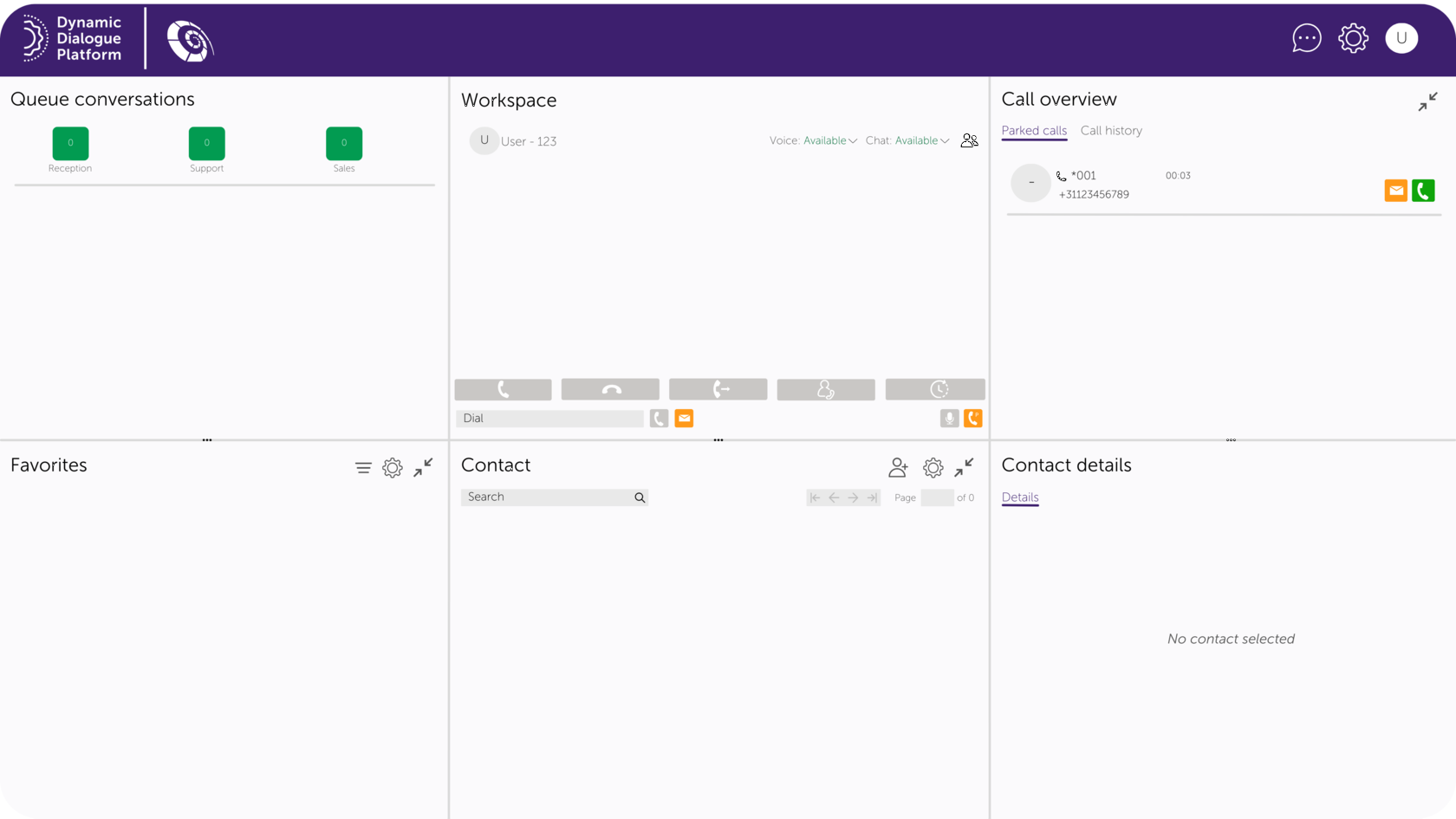Click the parked call avatar circle
This screenshot has height=819, width=1456.
(x=1030, y=183)
